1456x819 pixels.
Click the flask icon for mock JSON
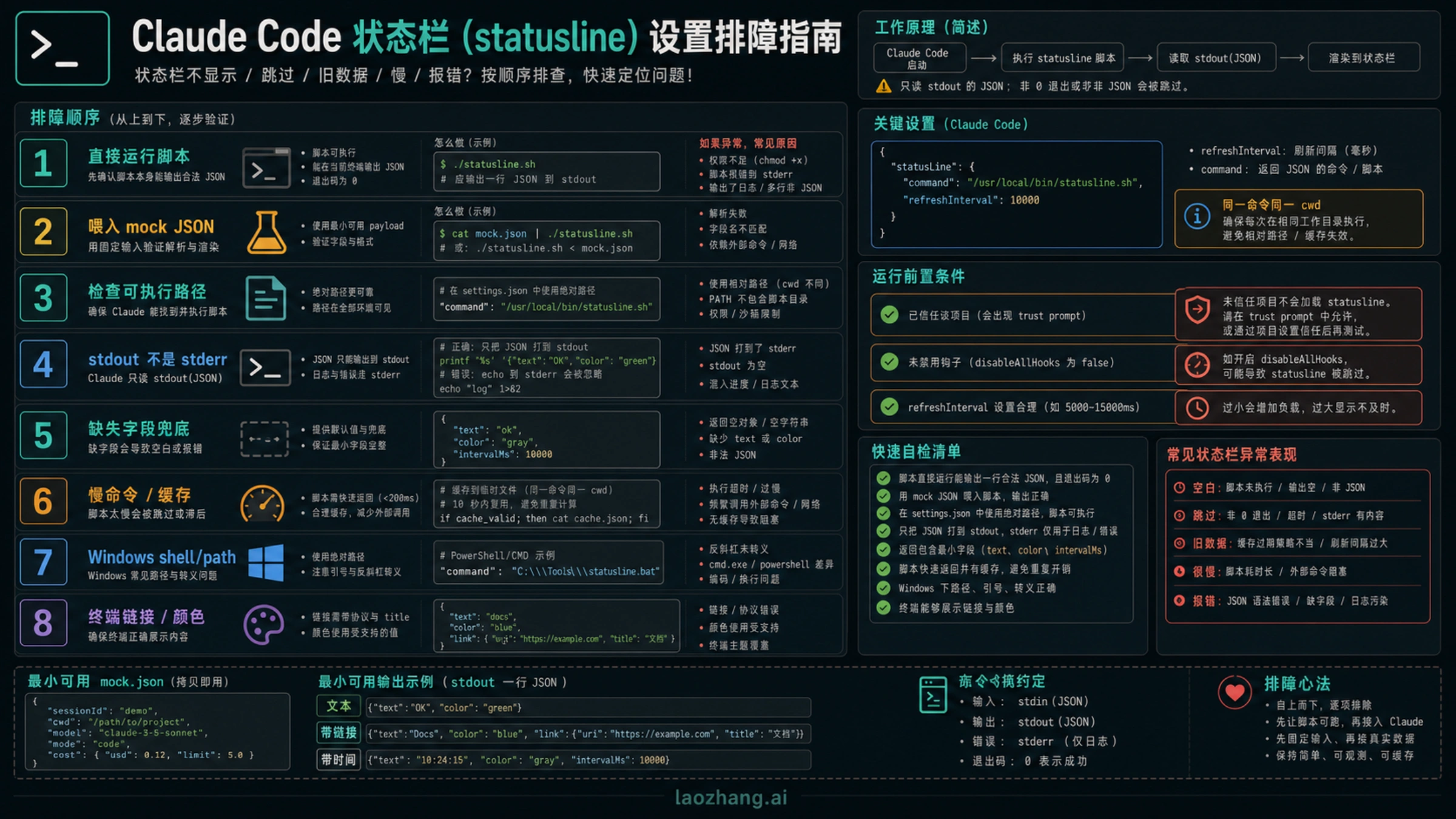[x=266, y=232]
